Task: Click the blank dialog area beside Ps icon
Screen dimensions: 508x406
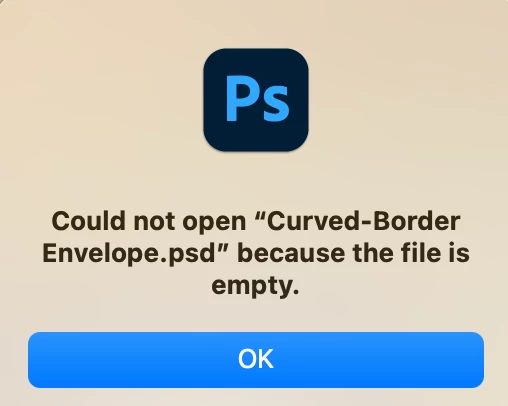Action: pos(100,100)
